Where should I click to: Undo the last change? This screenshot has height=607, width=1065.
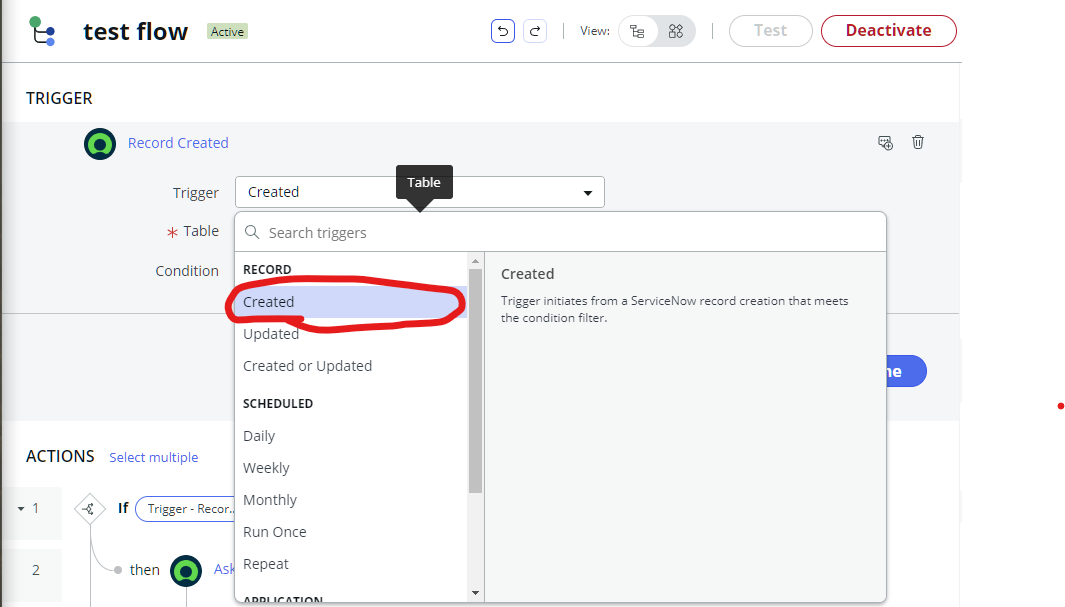pyautogui.click(x=503, y=31)
